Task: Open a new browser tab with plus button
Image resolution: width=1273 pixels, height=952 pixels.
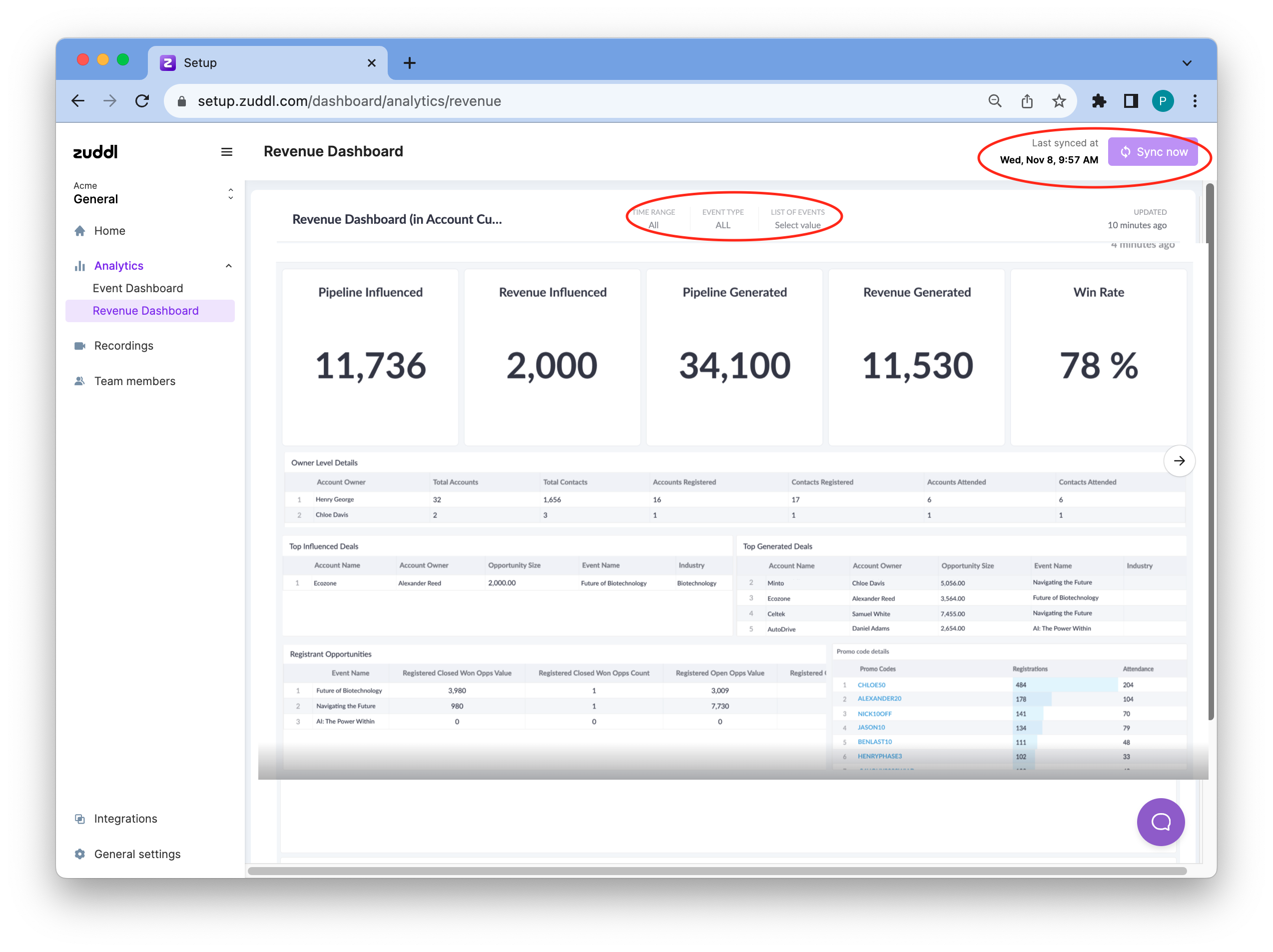Action: tap(410, 63)
